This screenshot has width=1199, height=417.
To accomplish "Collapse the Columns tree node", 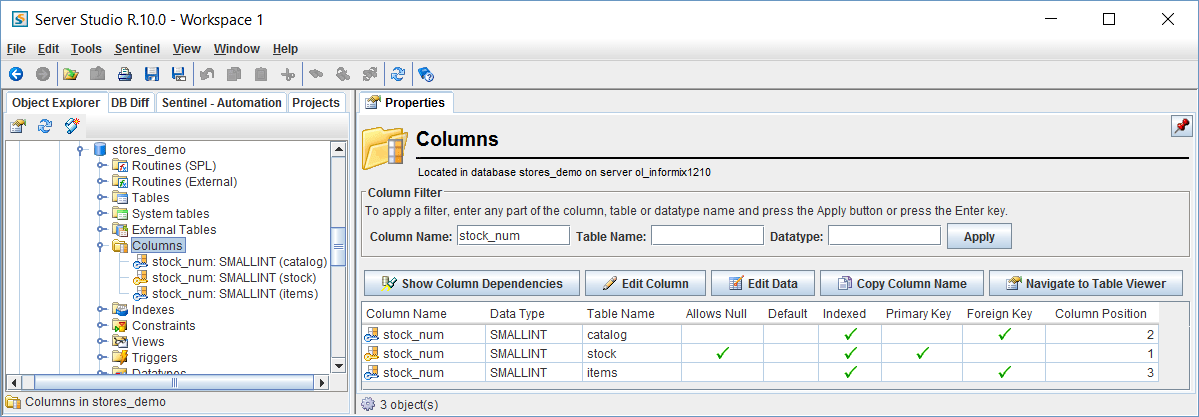I will tap(102, 246).
